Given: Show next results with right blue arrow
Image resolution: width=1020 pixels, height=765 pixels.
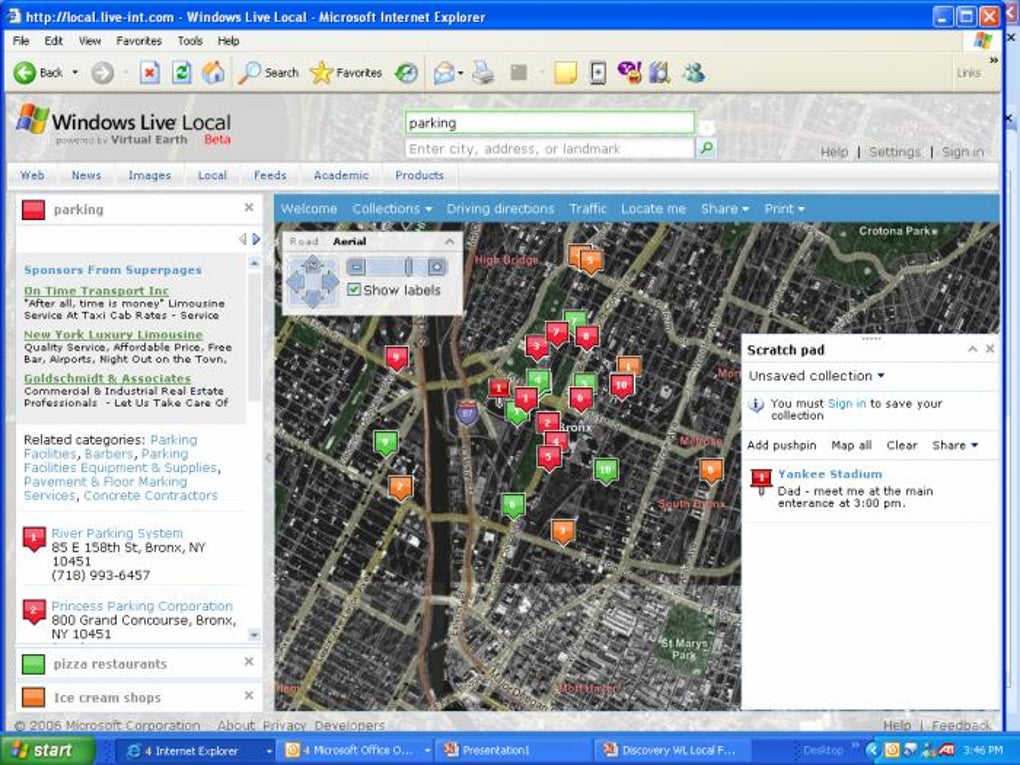Looking at the screenshot, I should pyautogui.click(x=256, y=239).
